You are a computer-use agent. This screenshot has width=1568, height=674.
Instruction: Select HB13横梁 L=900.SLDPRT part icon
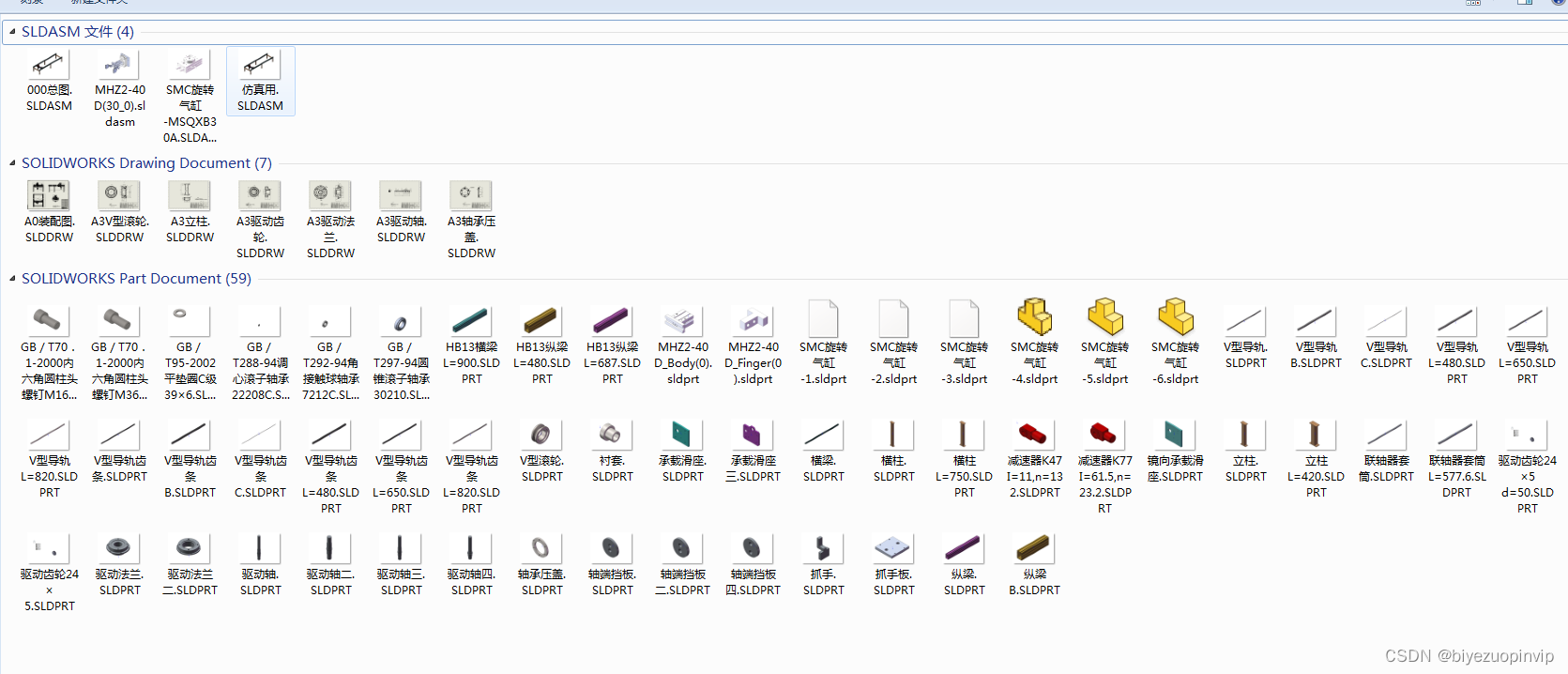(x=471, y=320)
